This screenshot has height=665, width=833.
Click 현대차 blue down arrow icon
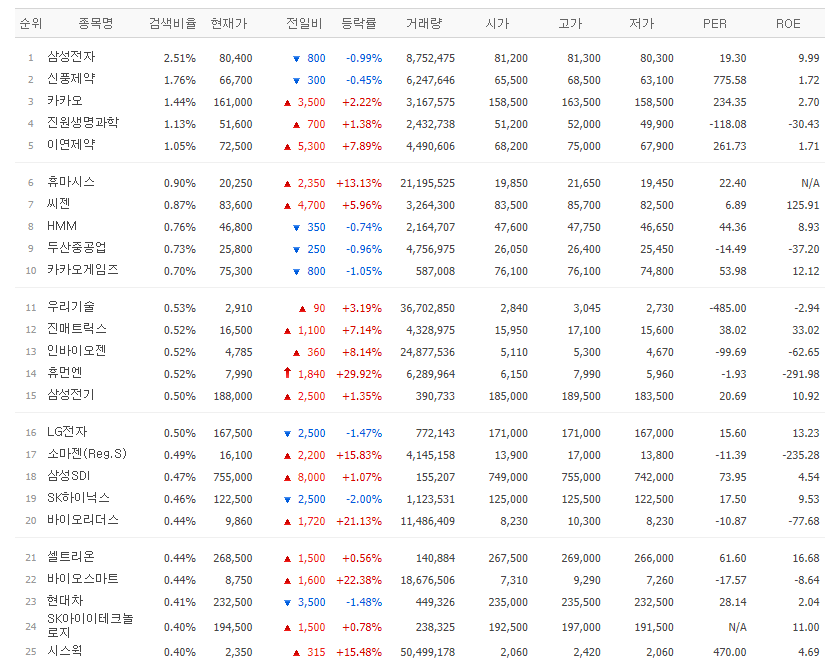click(x=287, y=603)
